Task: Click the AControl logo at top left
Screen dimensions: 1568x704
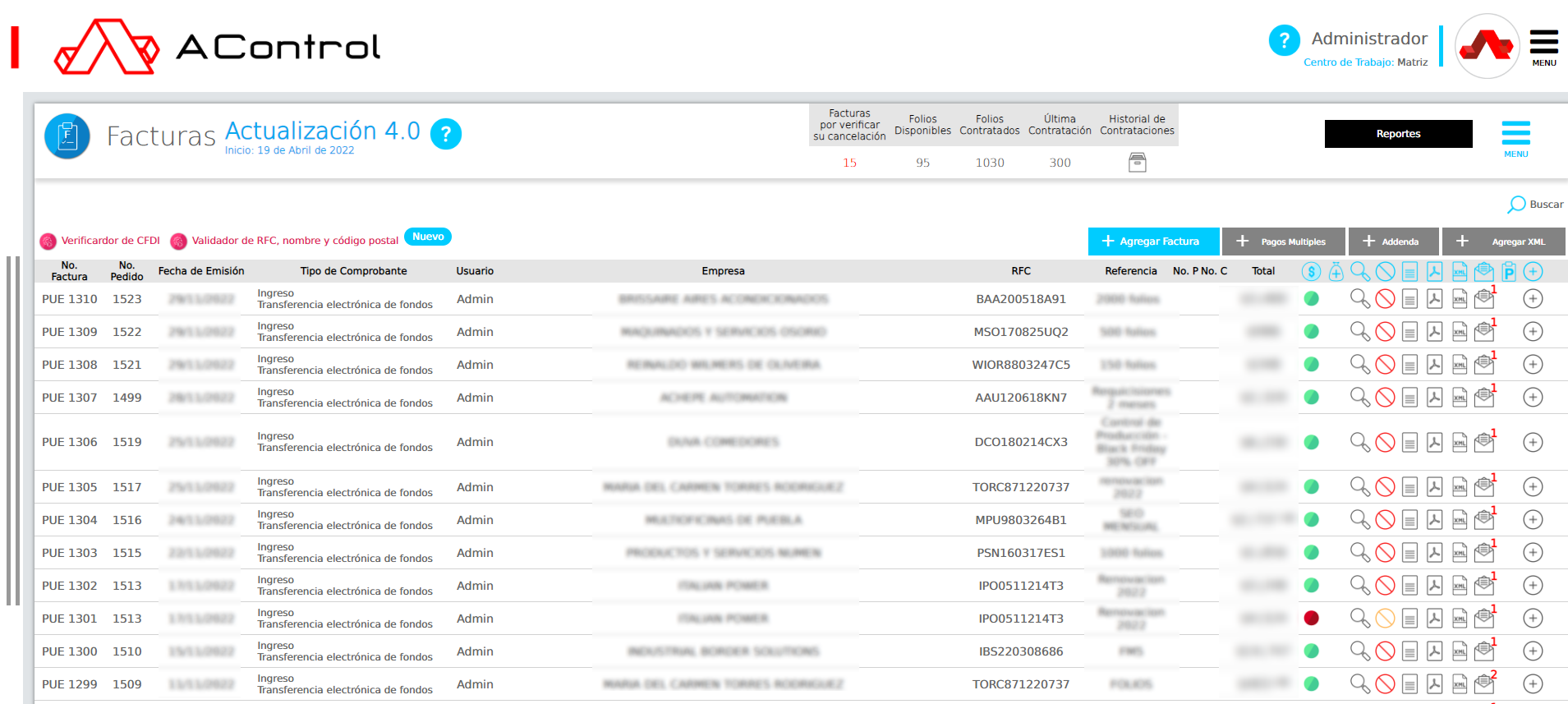Action: 218,47
